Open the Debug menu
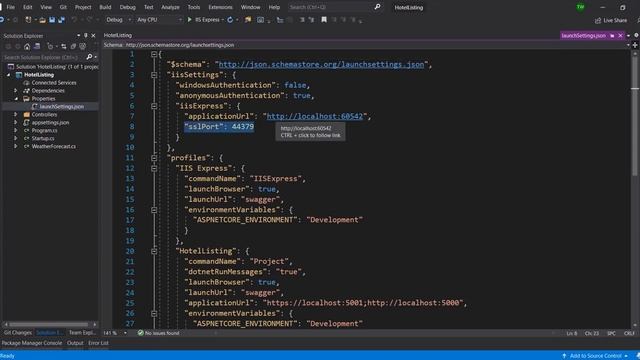Image resolution: width=640 pixels, height=360 pixels. click(x=127, y=7)
